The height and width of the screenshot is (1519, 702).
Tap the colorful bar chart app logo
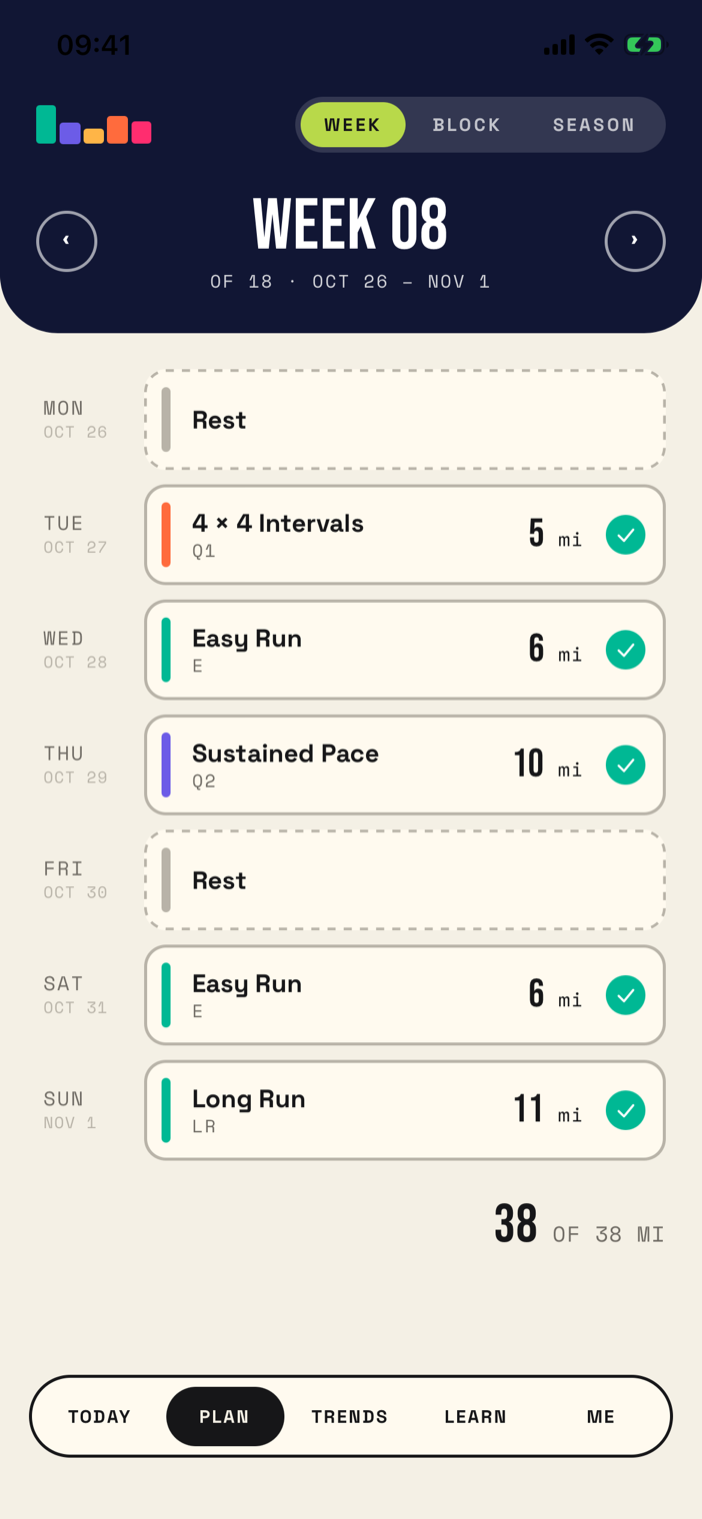tap(94, 125)
